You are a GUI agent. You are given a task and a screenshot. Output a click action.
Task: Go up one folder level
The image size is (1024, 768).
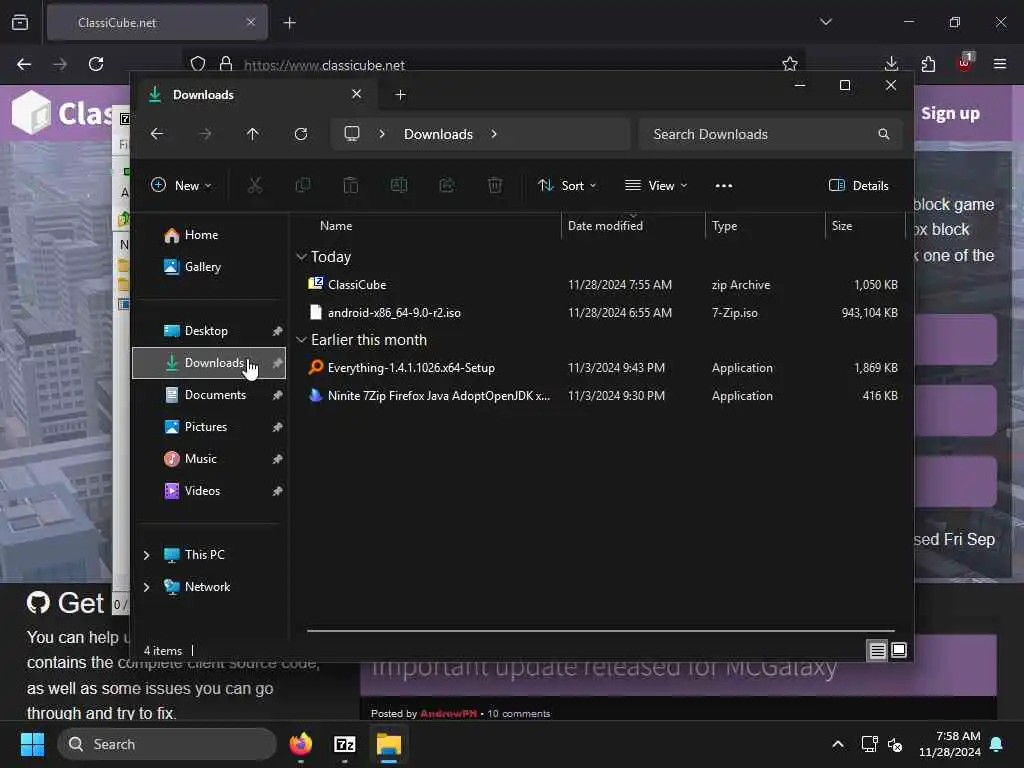coord(253,134)
